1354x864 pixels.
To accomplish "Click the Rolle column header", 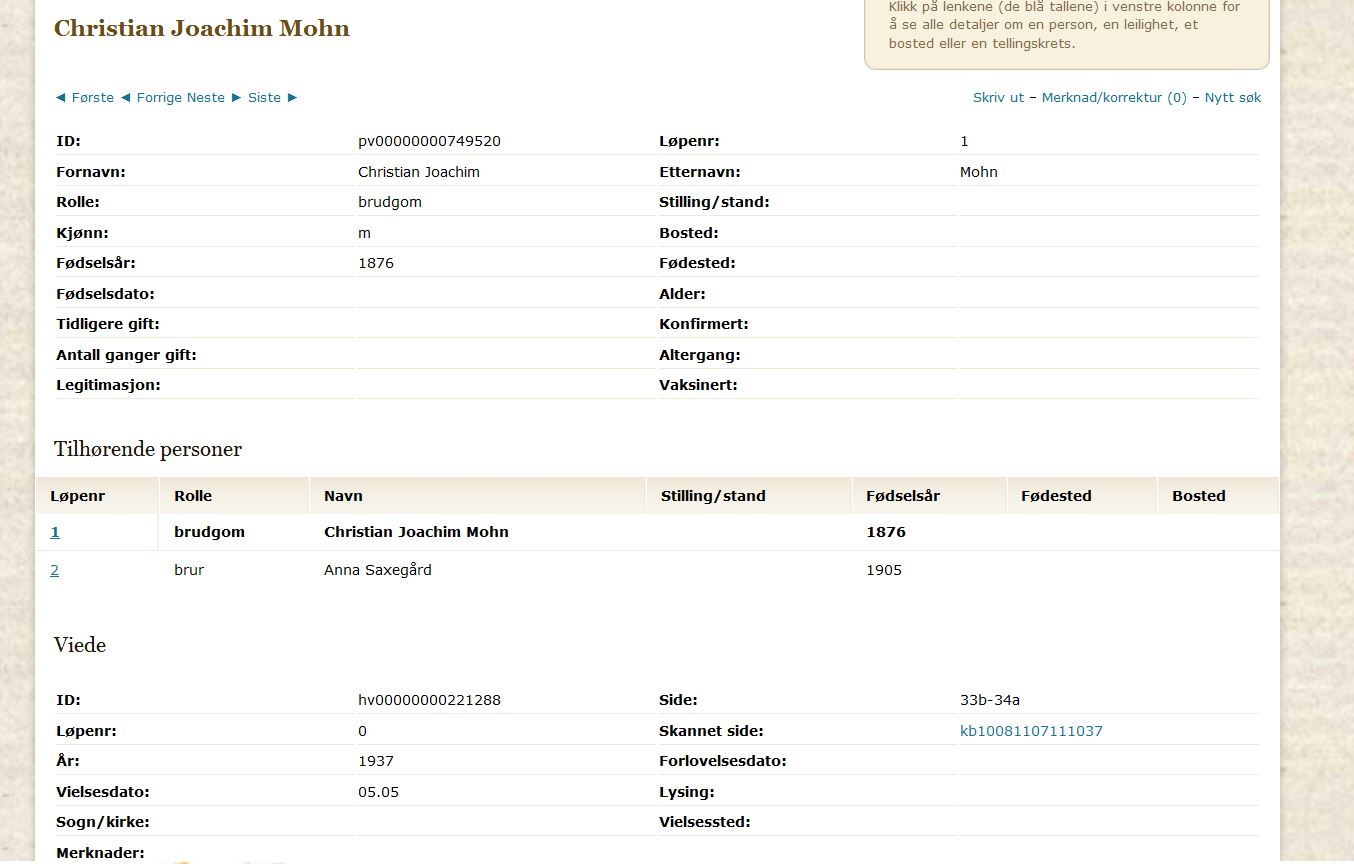I will pyautogui.click(x=193, y=496).
